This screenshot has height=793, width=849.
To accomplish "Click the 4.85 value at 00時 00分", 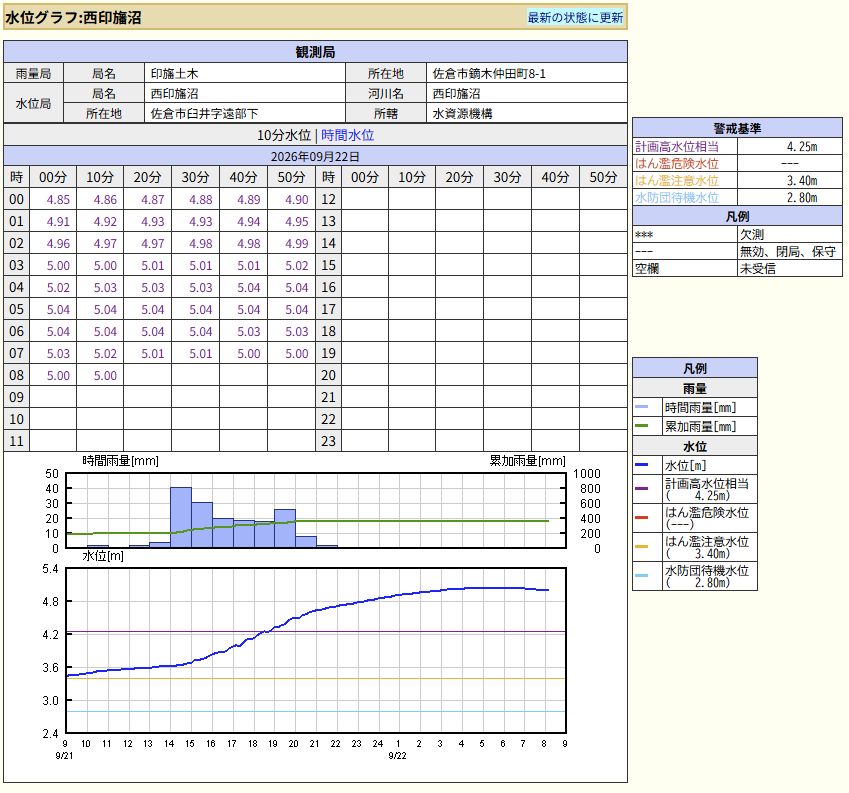I will tap(58, 199).
